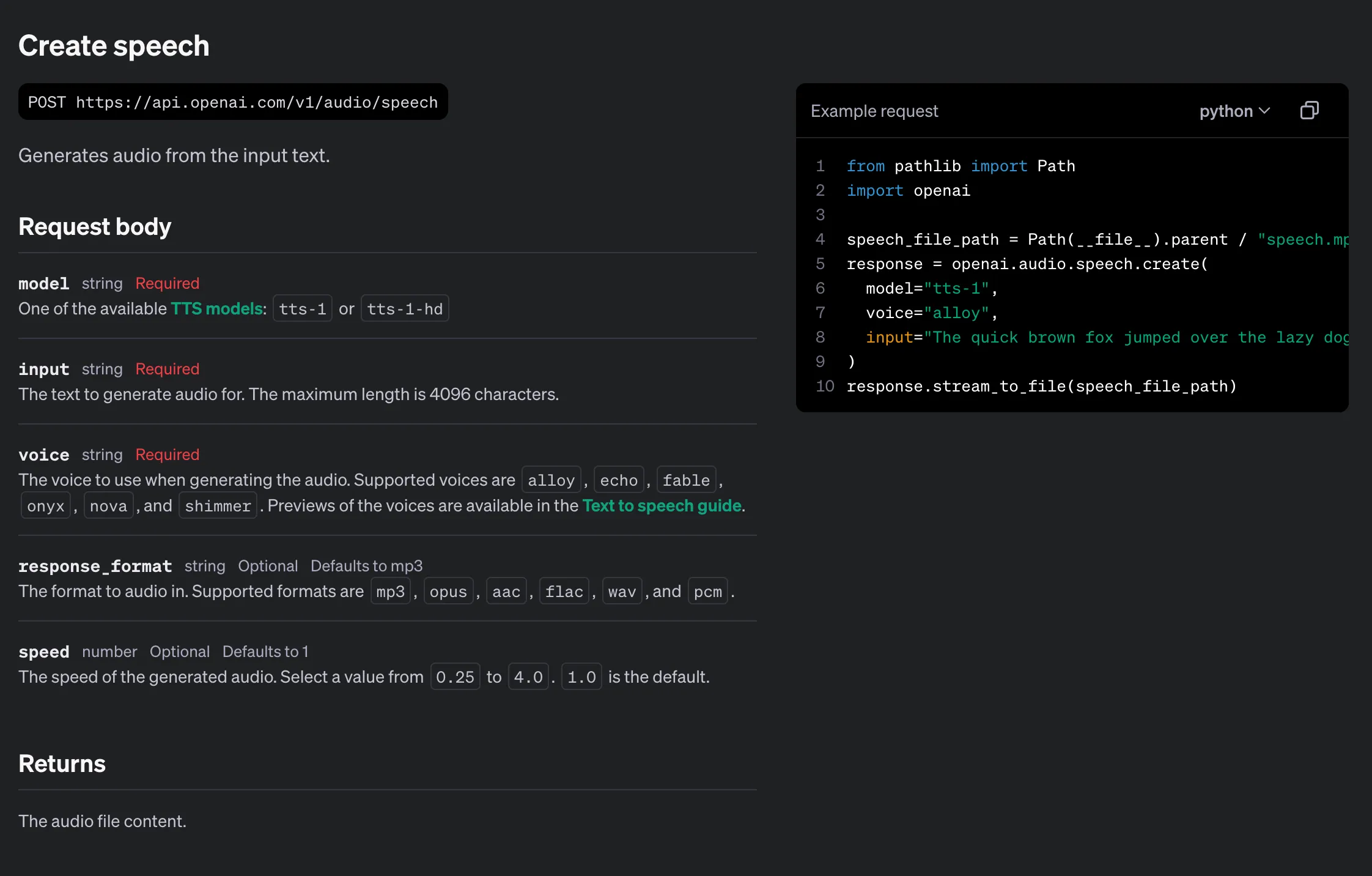
Task: Select the shimmer voice pill
Action: coord(218,505)
